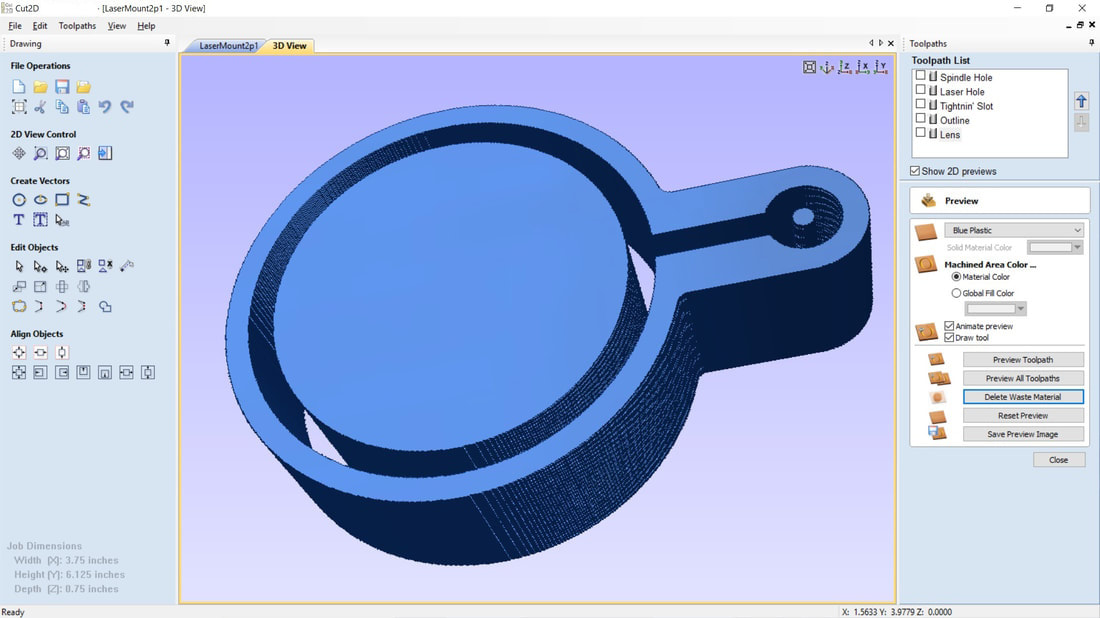Click the Create New File icon
Image resolution: width=1100 pixels, height=618 pixels.
coord(19,87)
